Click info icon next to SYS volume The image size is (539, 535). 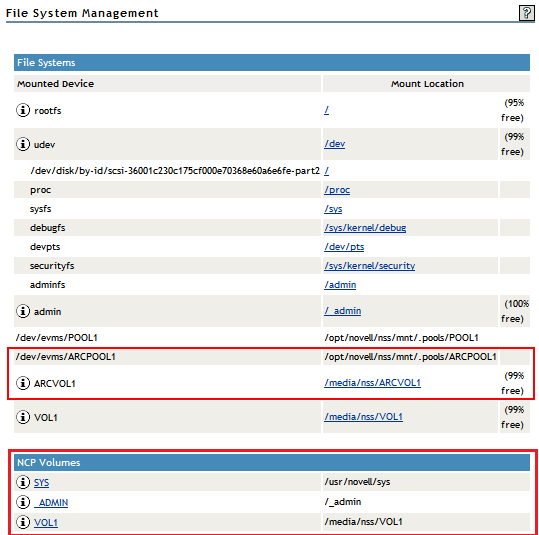23,482
